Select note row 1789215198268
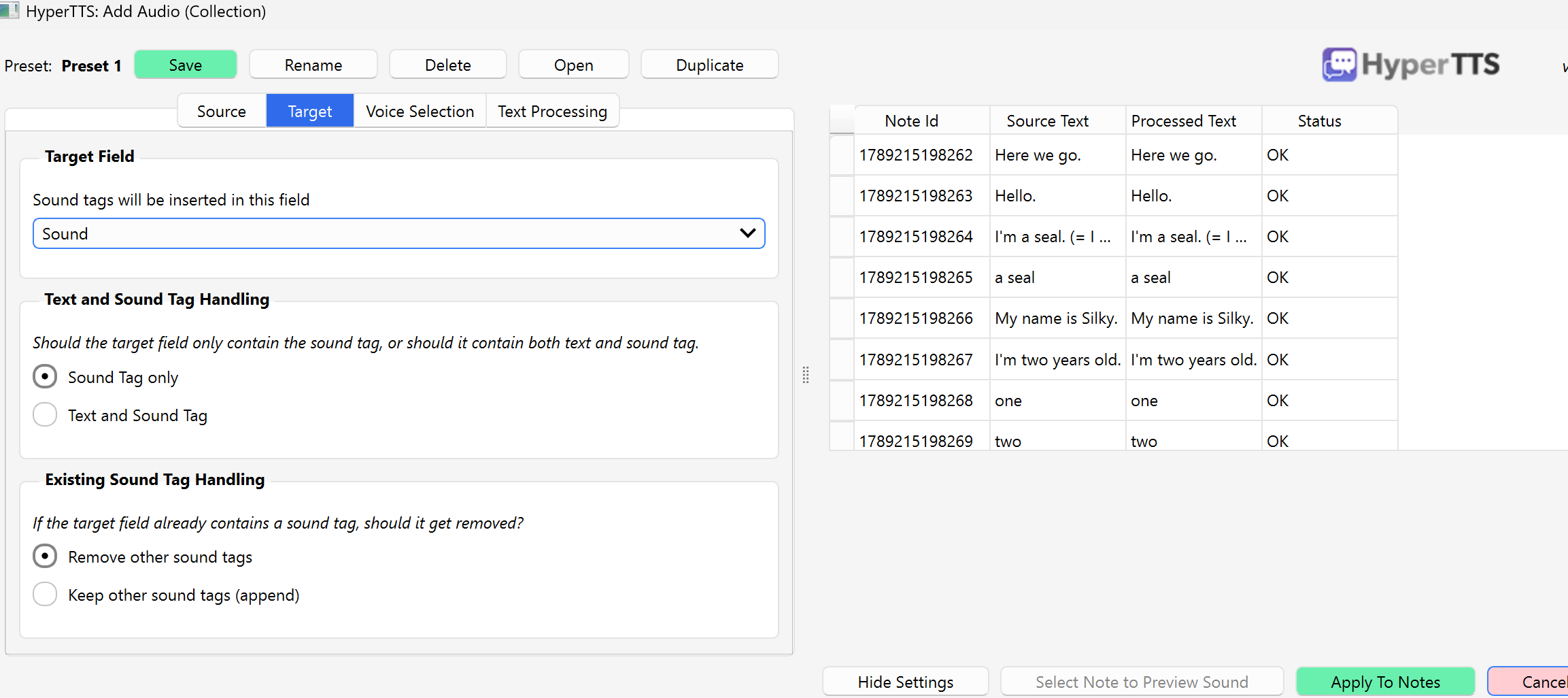Viewport: 1568px width, 698px height. point(922,401)
